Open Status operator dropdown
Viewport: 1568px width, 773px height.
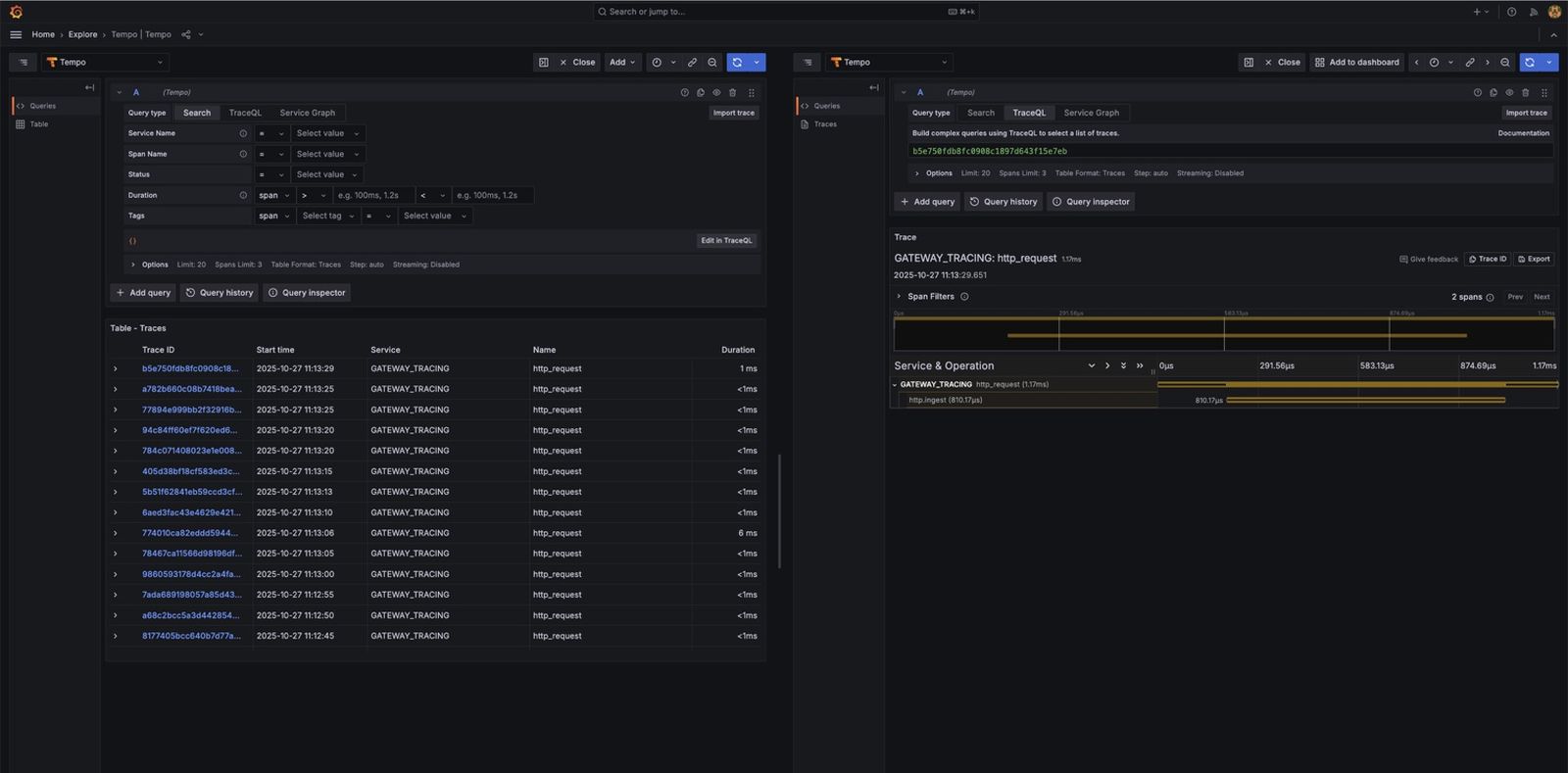point(271,174)
